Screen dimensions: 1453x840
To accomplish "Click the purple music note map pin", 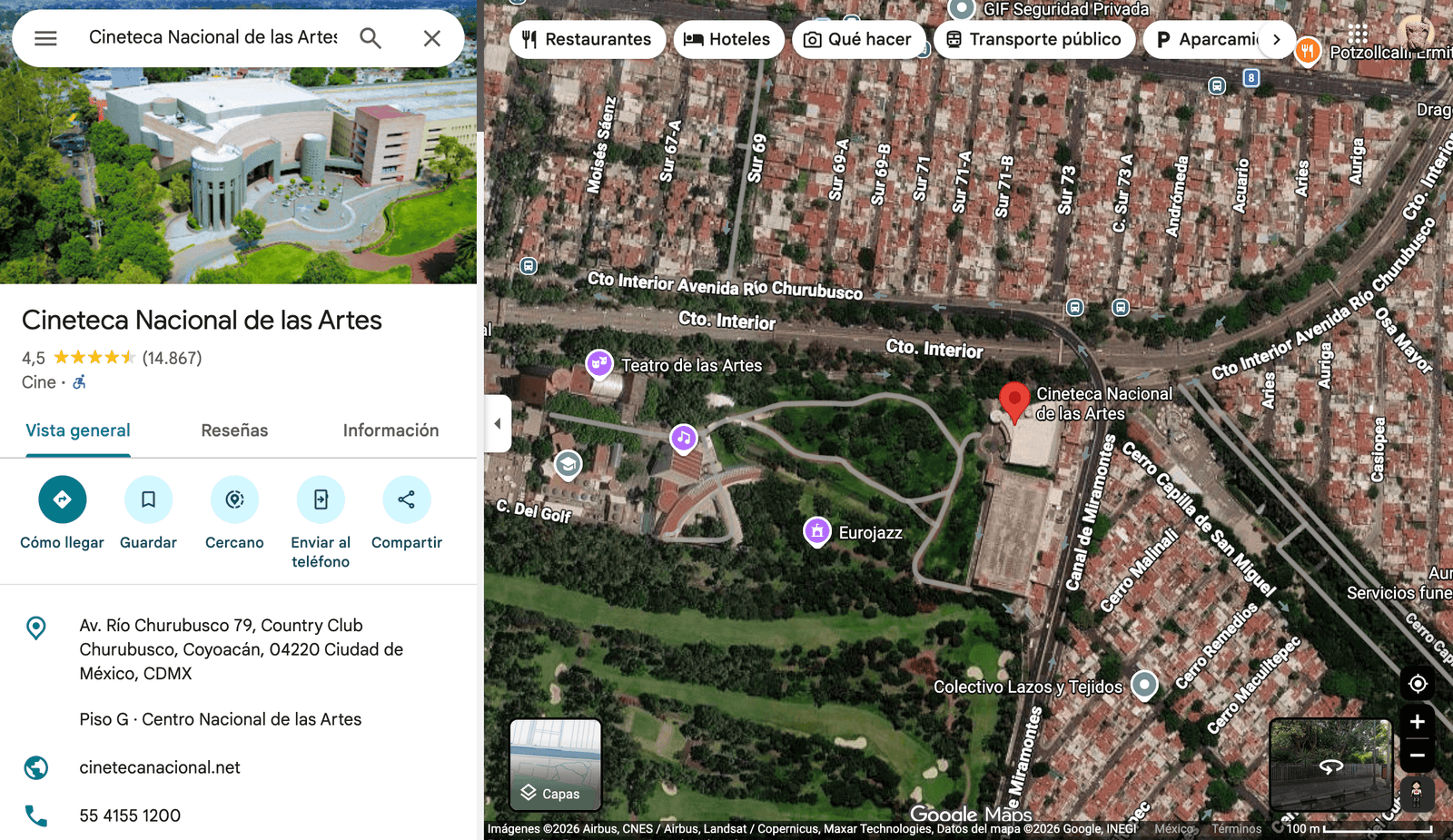I will [x=684, y=439].
